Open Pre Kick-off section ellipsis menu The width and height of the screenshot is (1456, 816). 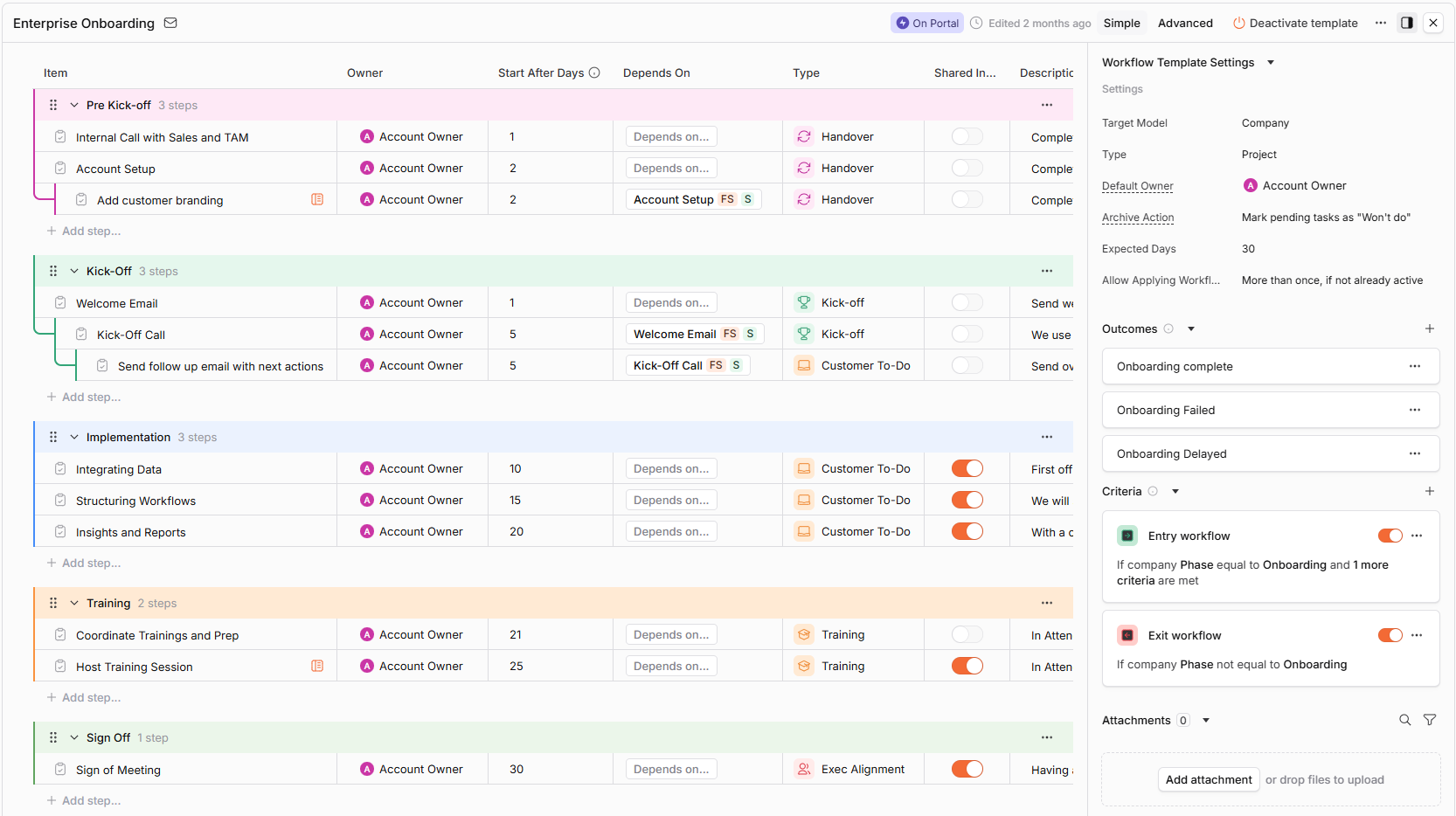click(1047, 105)
